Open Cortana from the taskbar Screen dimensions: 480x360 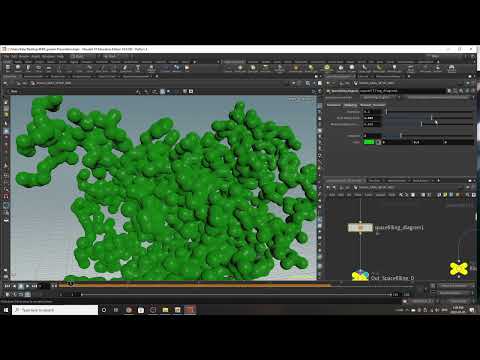tap(104, 310)
